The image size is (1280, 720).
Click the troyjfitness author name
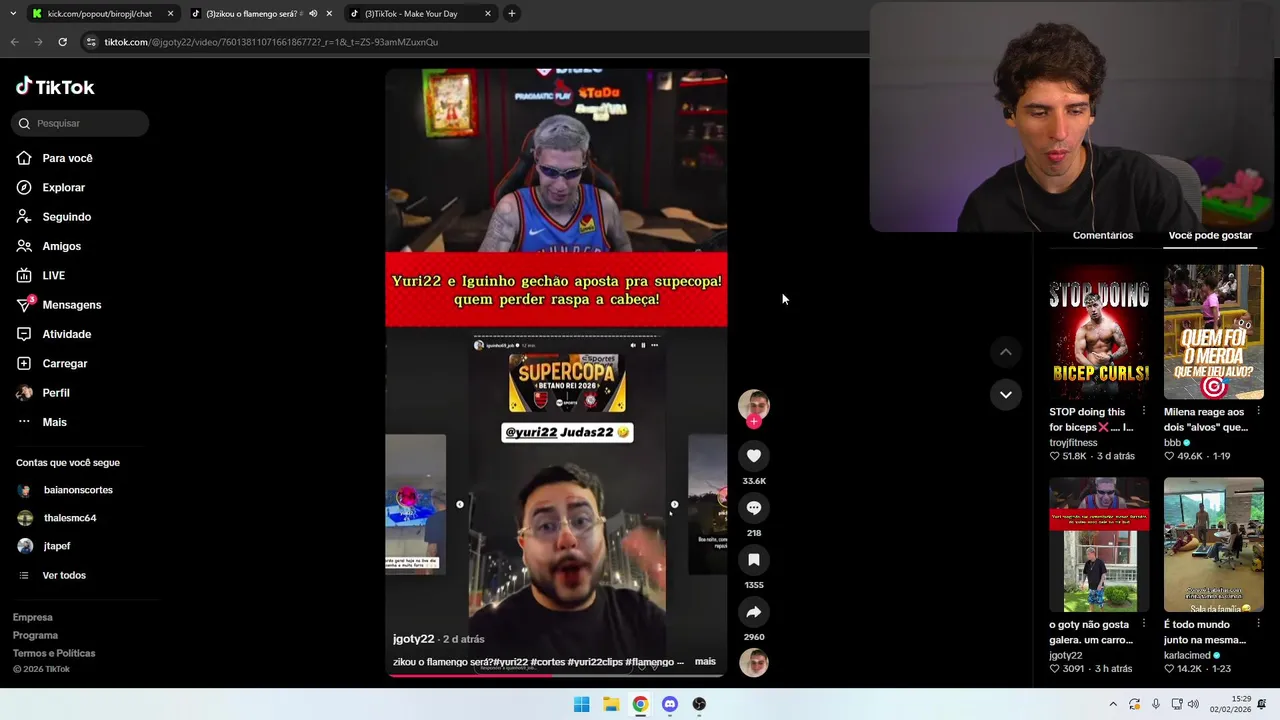click(1073, 442)
